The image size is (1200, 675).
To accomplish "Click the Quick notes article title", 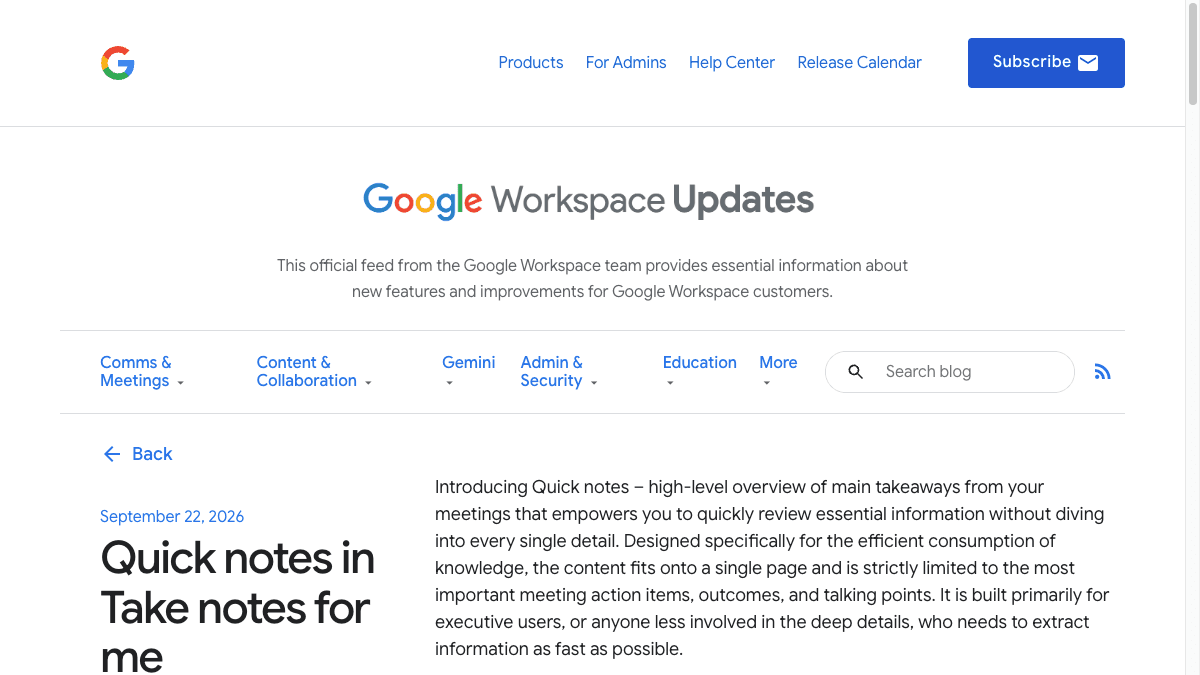I will [x=238, y=606].
